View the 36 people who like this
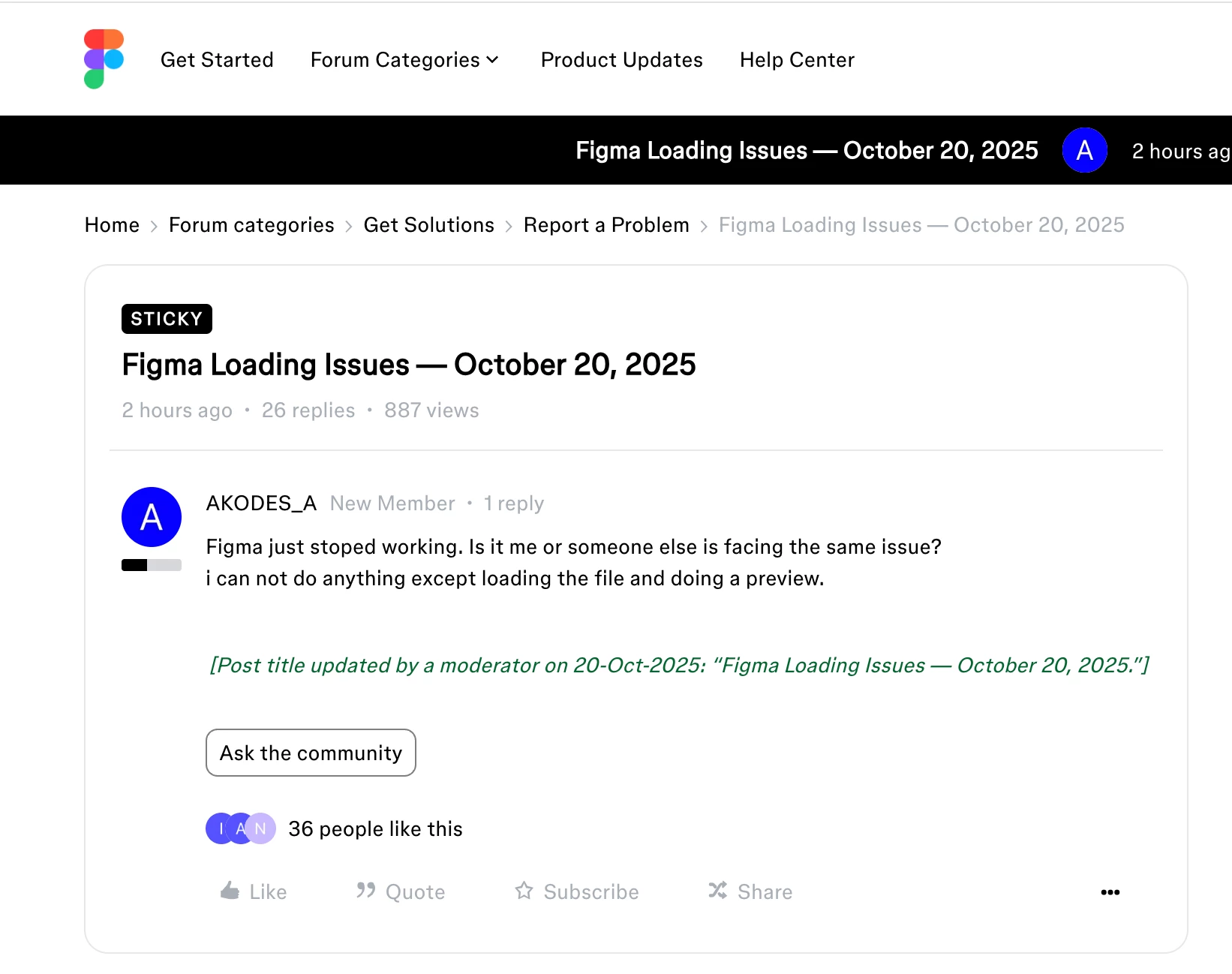The width and height of the screenshot is (1232, 974). 375,829
